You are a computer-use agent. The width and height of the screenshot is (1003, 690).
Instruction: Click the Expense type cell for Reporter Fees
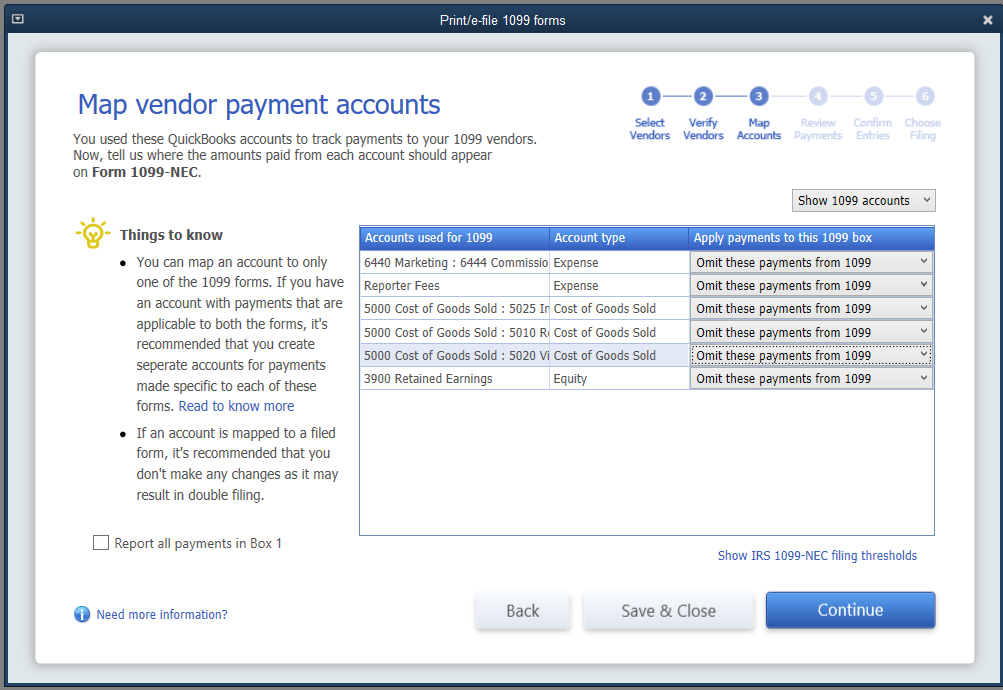(x=619, y=285)
